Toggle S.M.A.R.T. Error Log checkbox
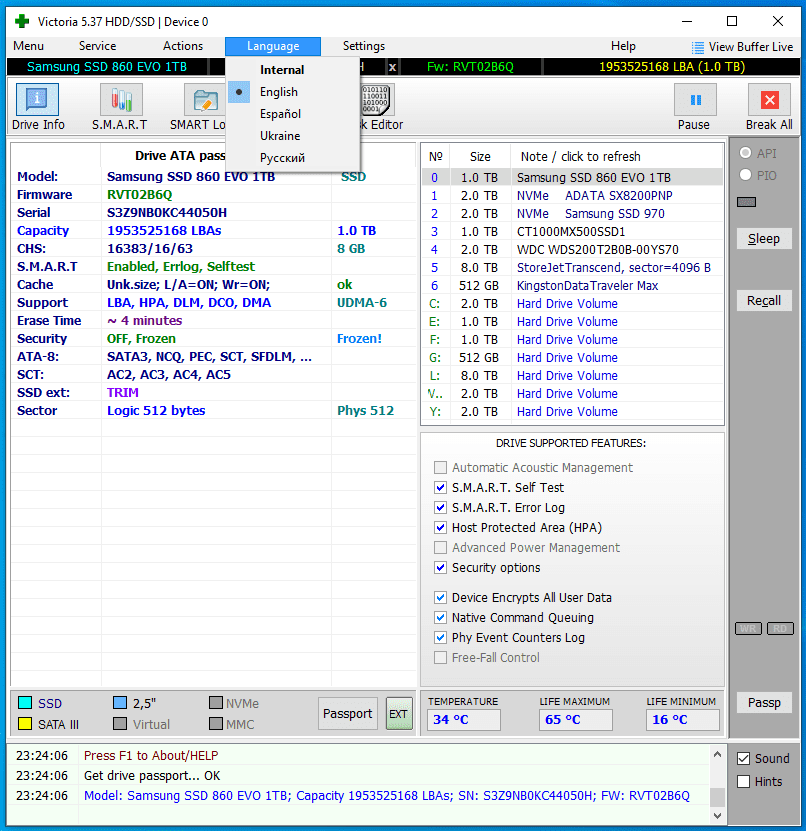Image resolution: width=806 pixels, height=831 pixels. coord(440,507)
